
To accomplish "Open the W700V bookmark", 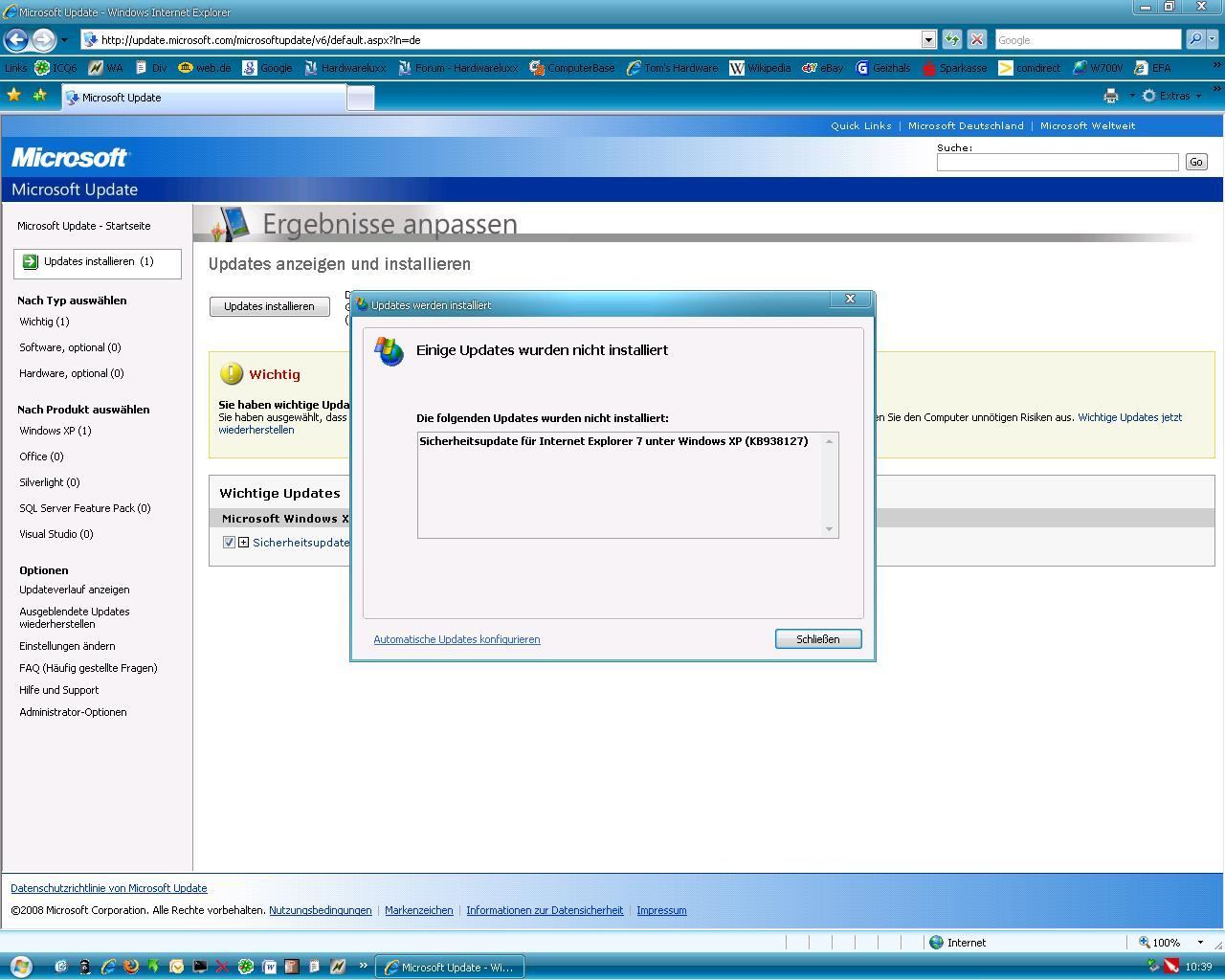I will tap(1098, 68).
